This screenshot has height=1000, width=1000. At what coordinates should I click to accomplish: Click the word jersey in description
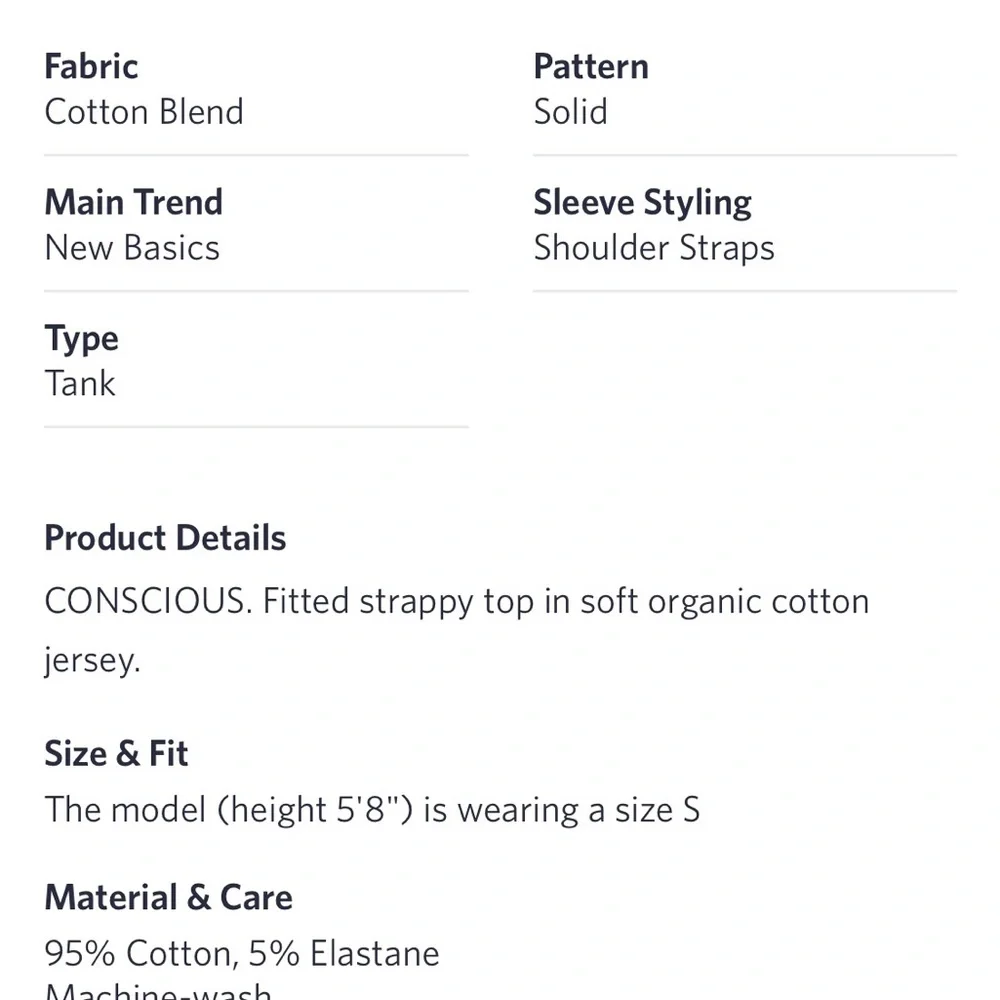pos(91,660)
